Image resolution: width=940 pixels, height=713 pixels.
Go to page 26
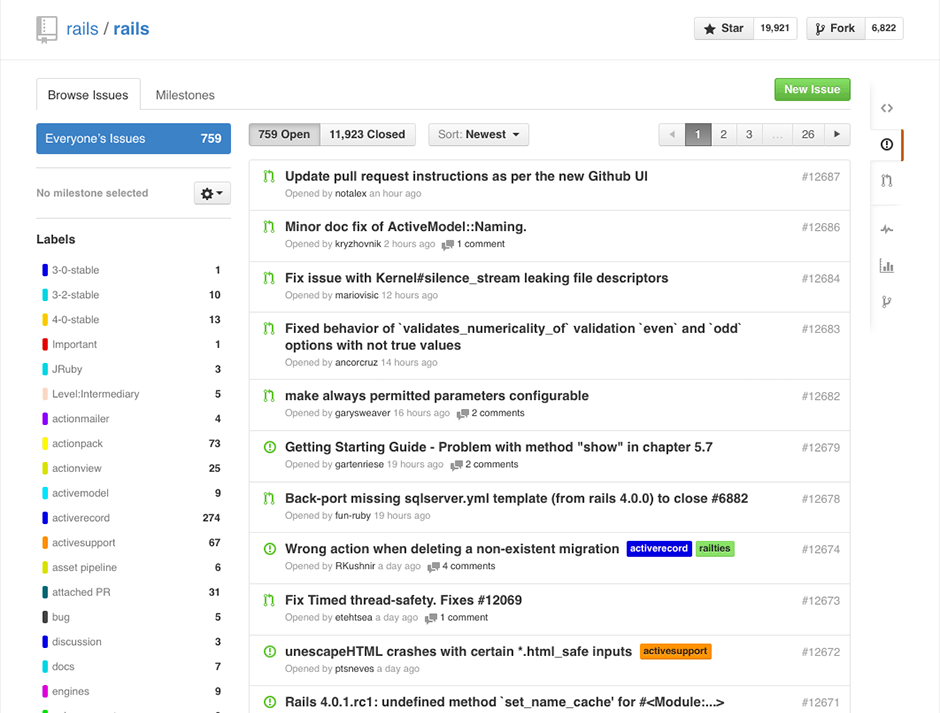pyautogui.click(x=808, y=134)
